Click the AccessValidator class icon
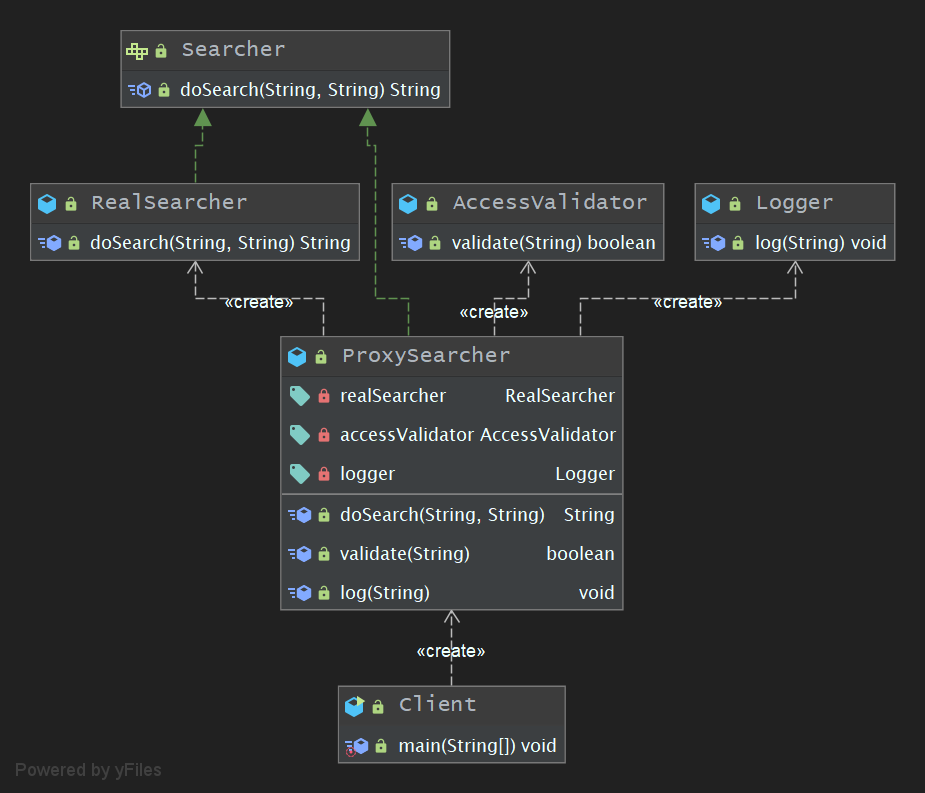Screen dimensions: 925x793 (407, 203)
